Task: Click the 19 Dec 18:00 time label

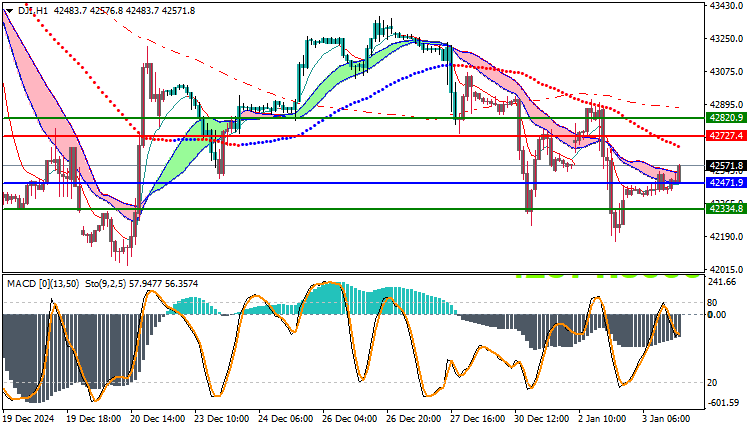Action: point(94,419)
